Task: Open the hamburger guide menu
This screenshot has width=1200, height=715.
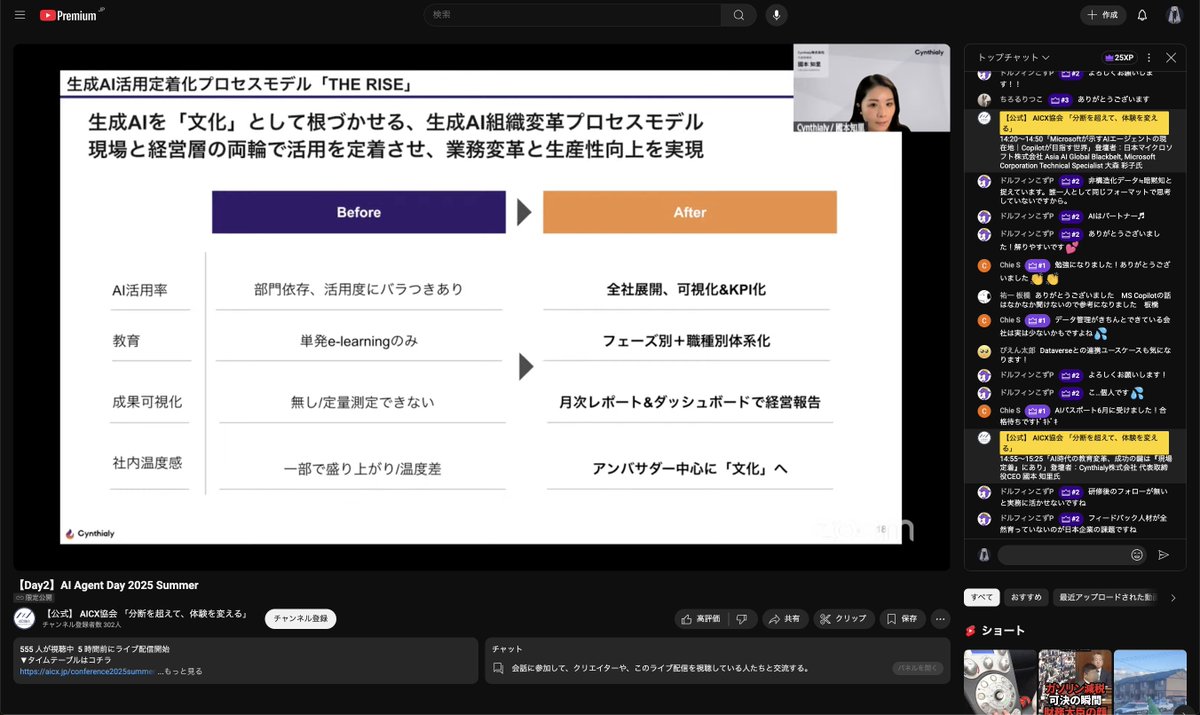Action: pyautogui.click(x=20, y=15)
